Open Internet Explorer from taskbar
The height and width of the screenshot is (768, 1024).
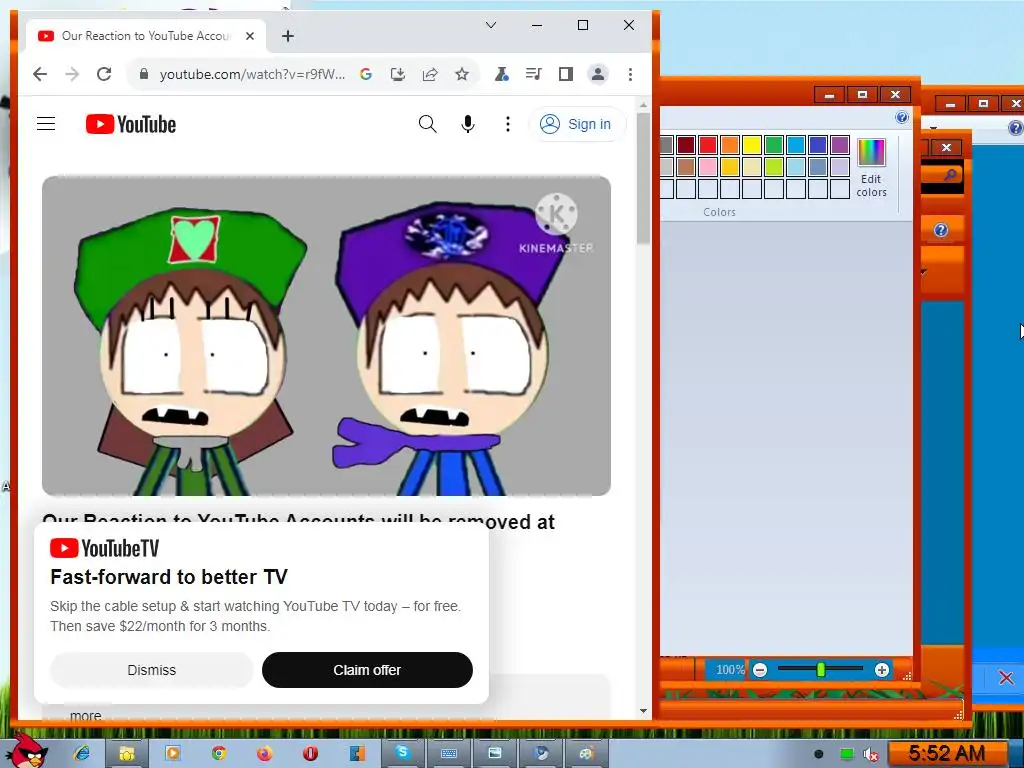[82, 754]
